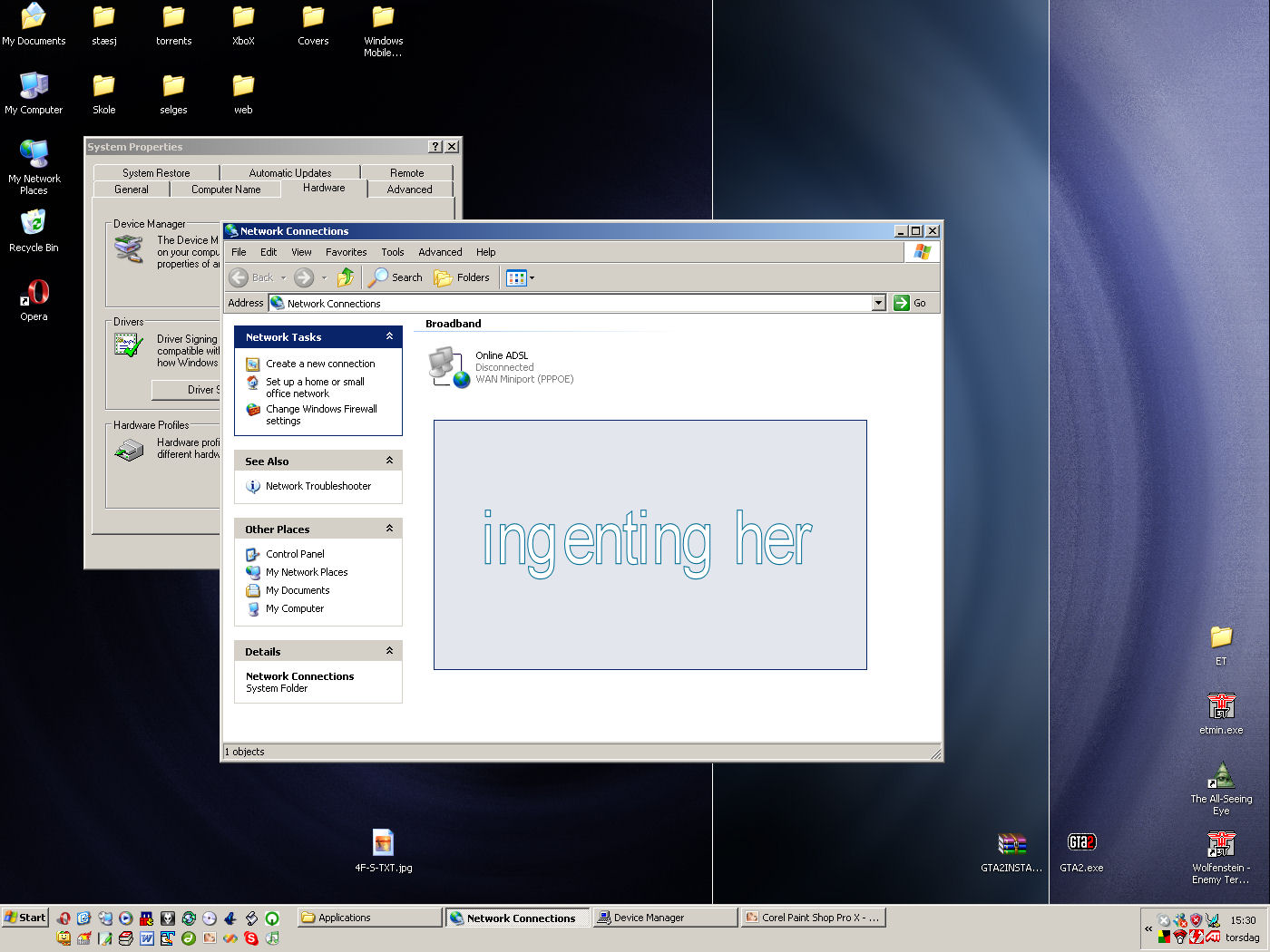1270x952 pixels.
Task: Click the help question mark in System Properties
Action: pos(435,147)
